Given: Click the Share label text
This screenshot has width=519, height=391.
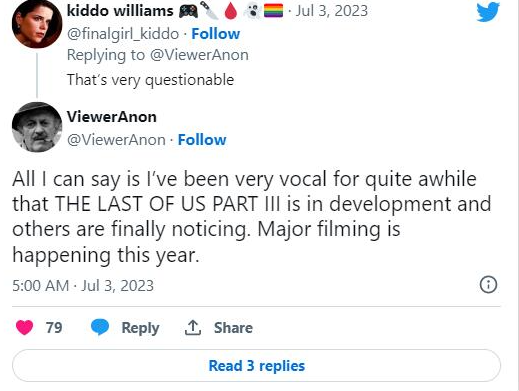Looking at the screenshot, I should pyautogui.click(x=233, y=328).
